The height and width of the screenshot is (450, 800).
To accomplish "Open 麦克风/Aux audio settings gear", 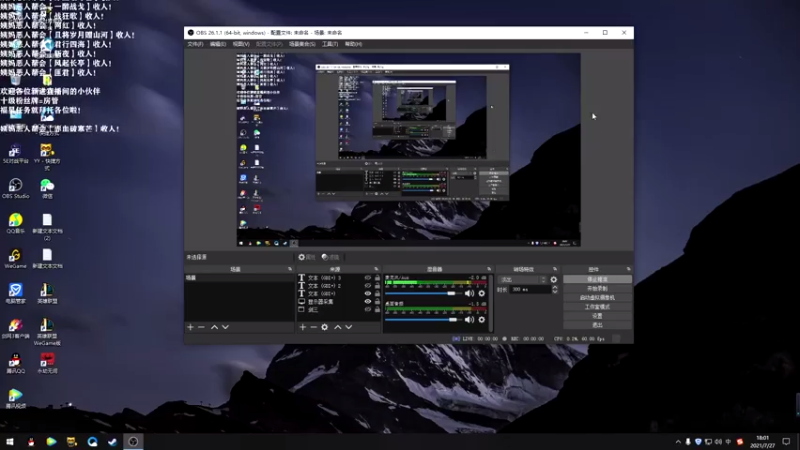I will tap(482, 293).
